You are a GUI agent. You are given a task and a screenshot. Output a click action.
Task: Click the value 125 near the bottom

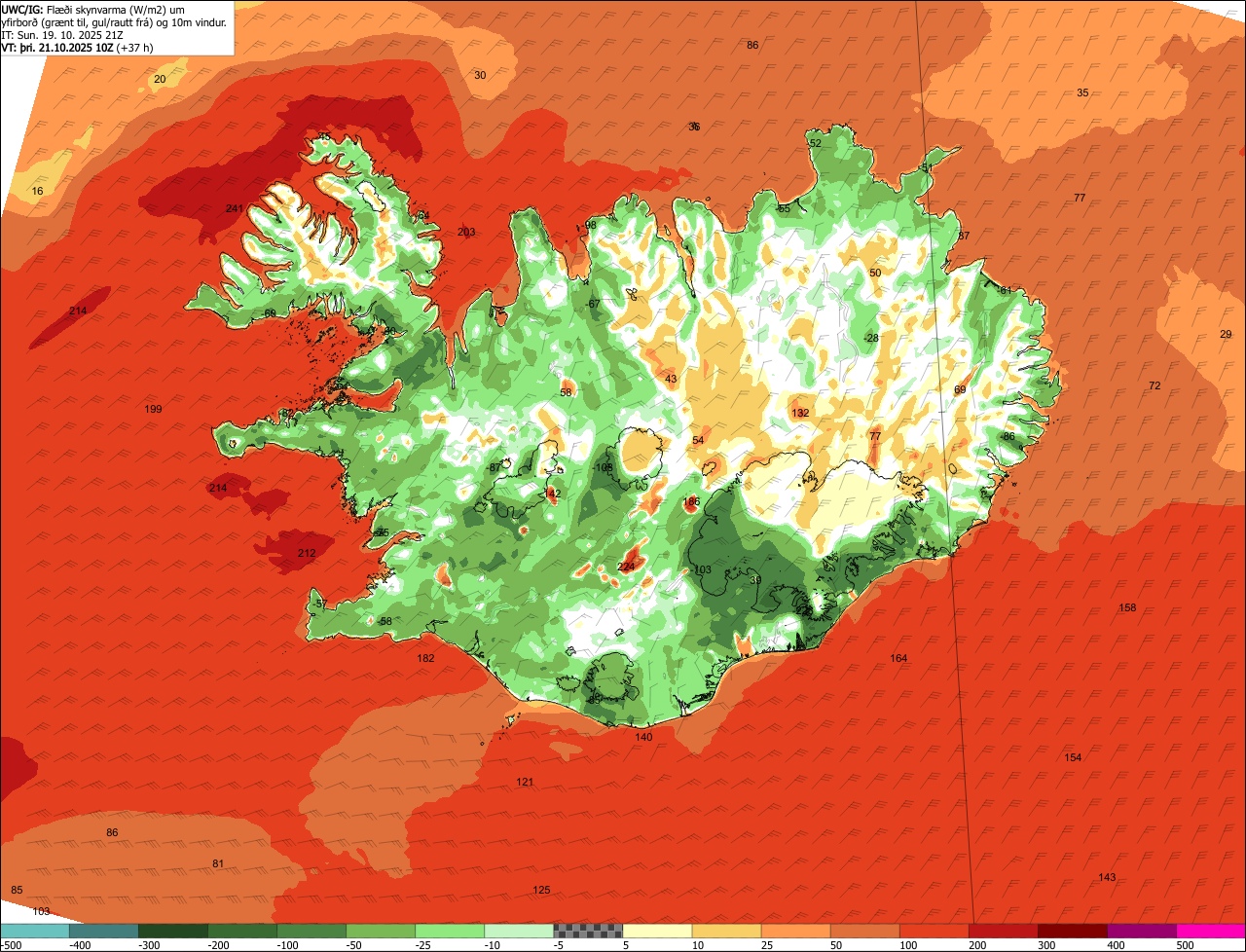point(541,890)
